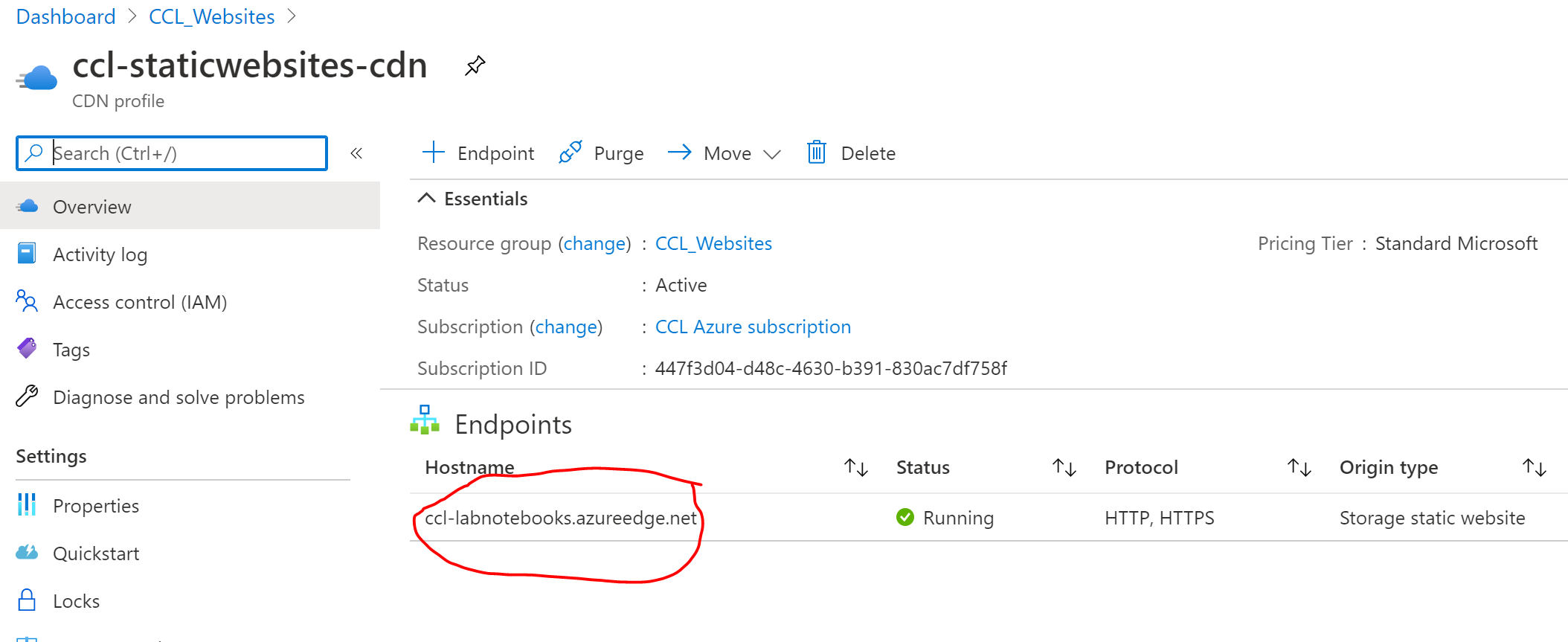Navigate to CCL_Websites resource group
The height and width of the screenshot is (642, 1568).
tap(713, 243)
